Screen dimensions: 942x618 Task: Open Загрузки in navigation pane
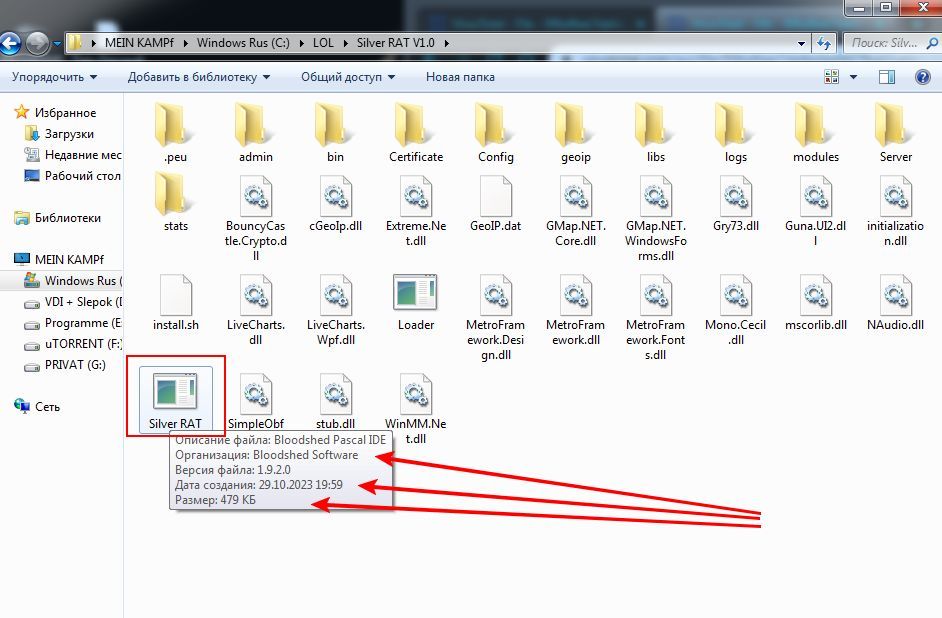59,133
